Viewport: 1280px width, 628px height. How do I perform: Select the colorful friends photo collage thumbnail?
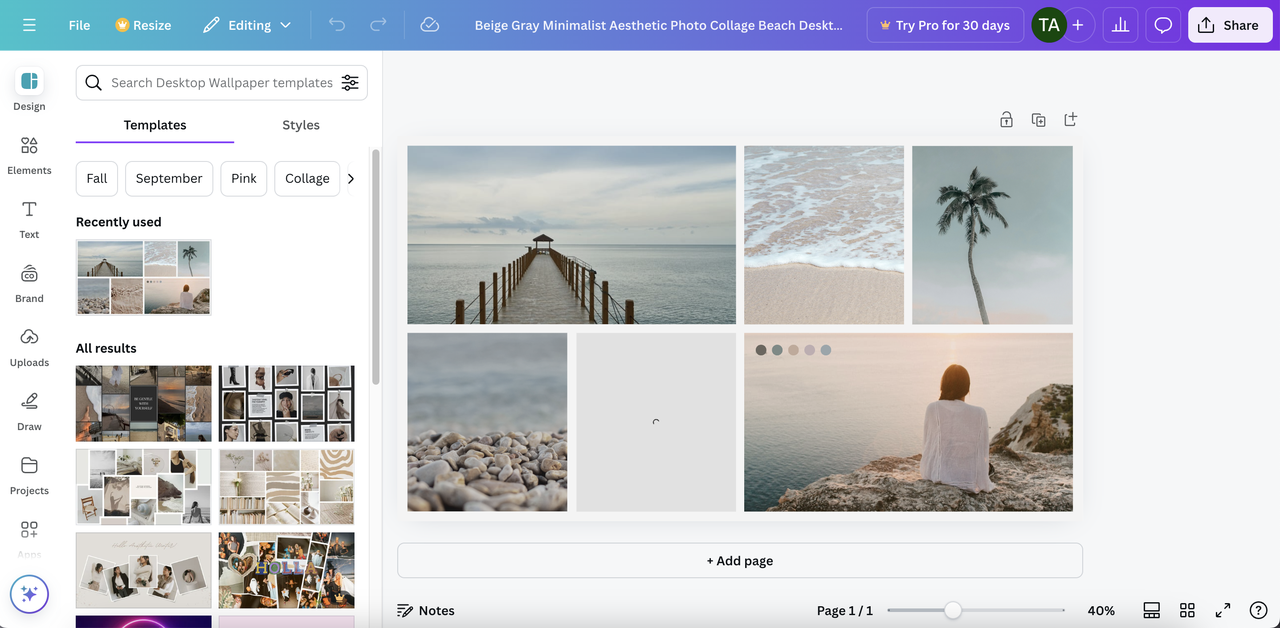(287, 570)
